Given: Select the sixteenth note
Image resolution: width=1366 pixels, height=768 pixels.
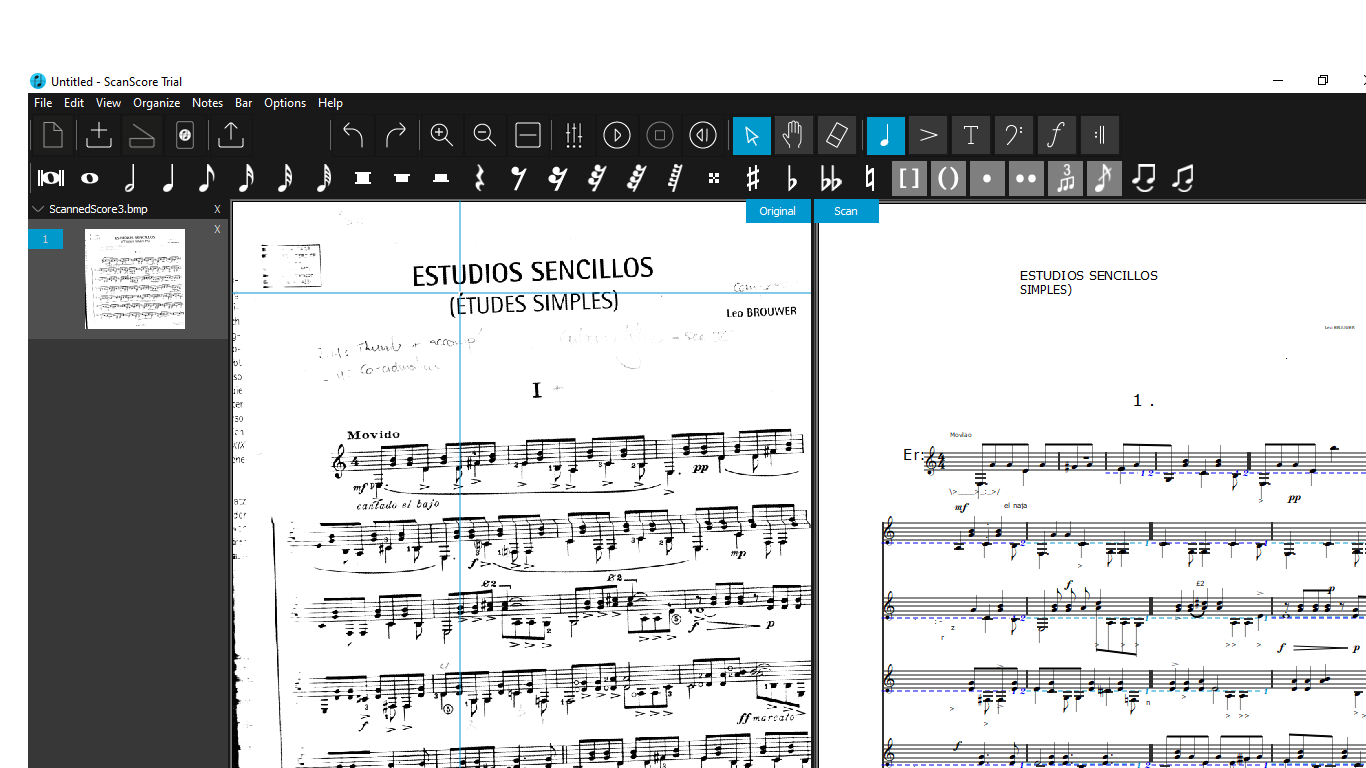Looking at the screenshot, I should 246,178.
